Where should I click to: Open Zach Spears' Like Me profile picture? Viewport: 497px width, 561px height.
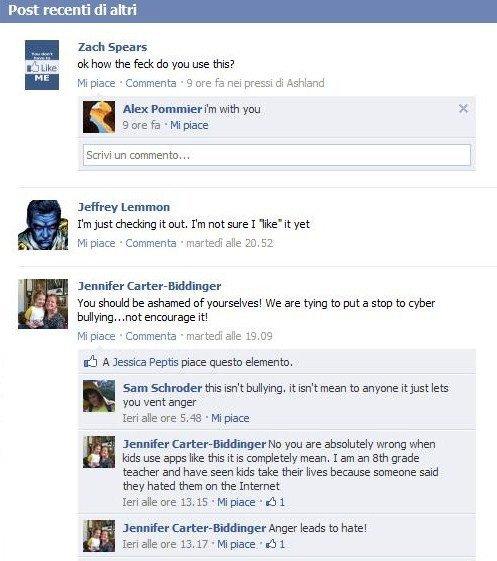[x=42, y=65]
